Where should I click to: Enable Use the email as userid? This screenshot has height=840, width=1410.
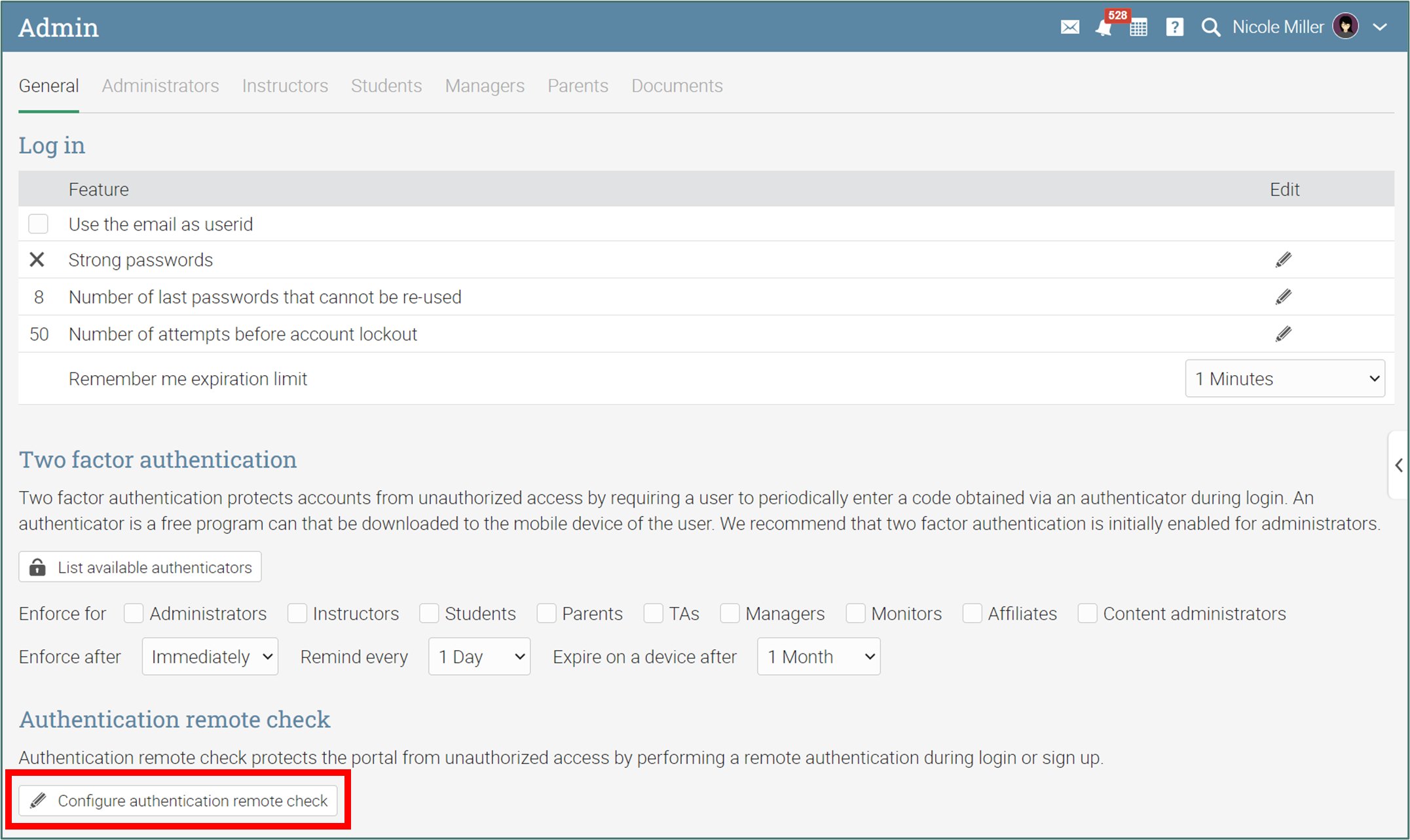coord(38,224)
